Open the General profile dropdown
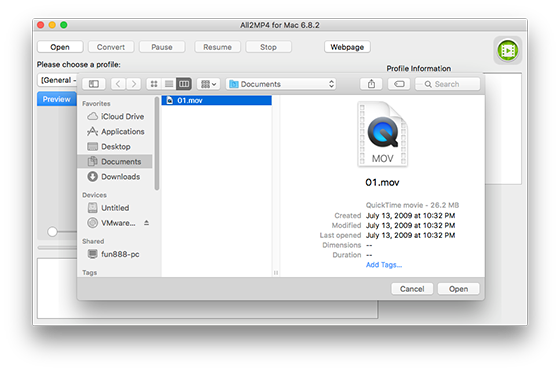 point(57,80)
